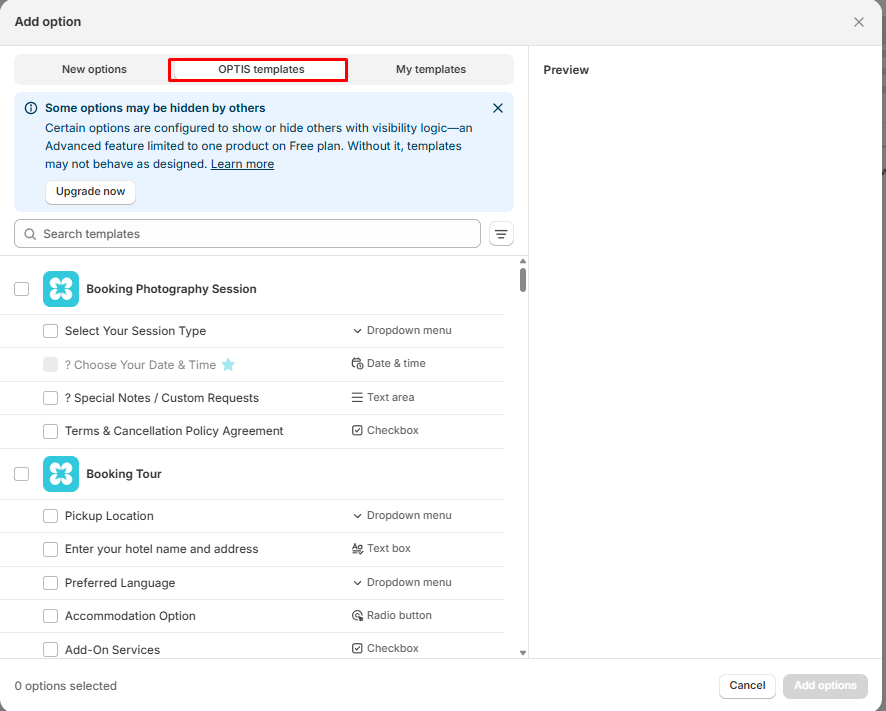Click Preferred Language label

[x=120, y=583]
